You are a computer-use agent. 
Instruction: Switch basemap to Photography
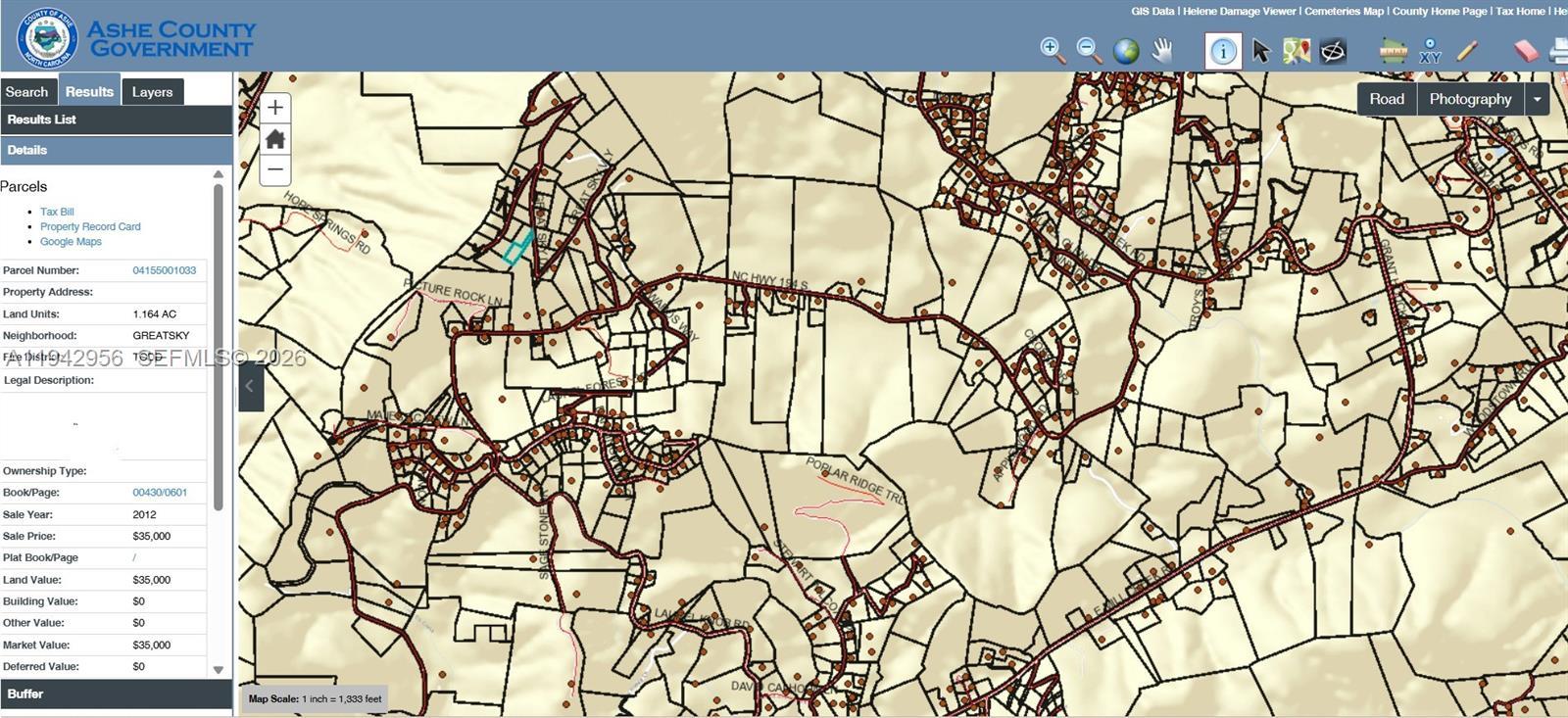point(1470,99)
